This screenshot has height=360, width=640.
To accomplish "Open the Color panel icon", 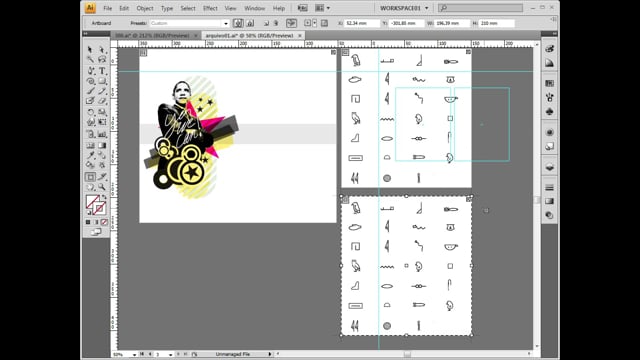I will click(x=550, y=49).
